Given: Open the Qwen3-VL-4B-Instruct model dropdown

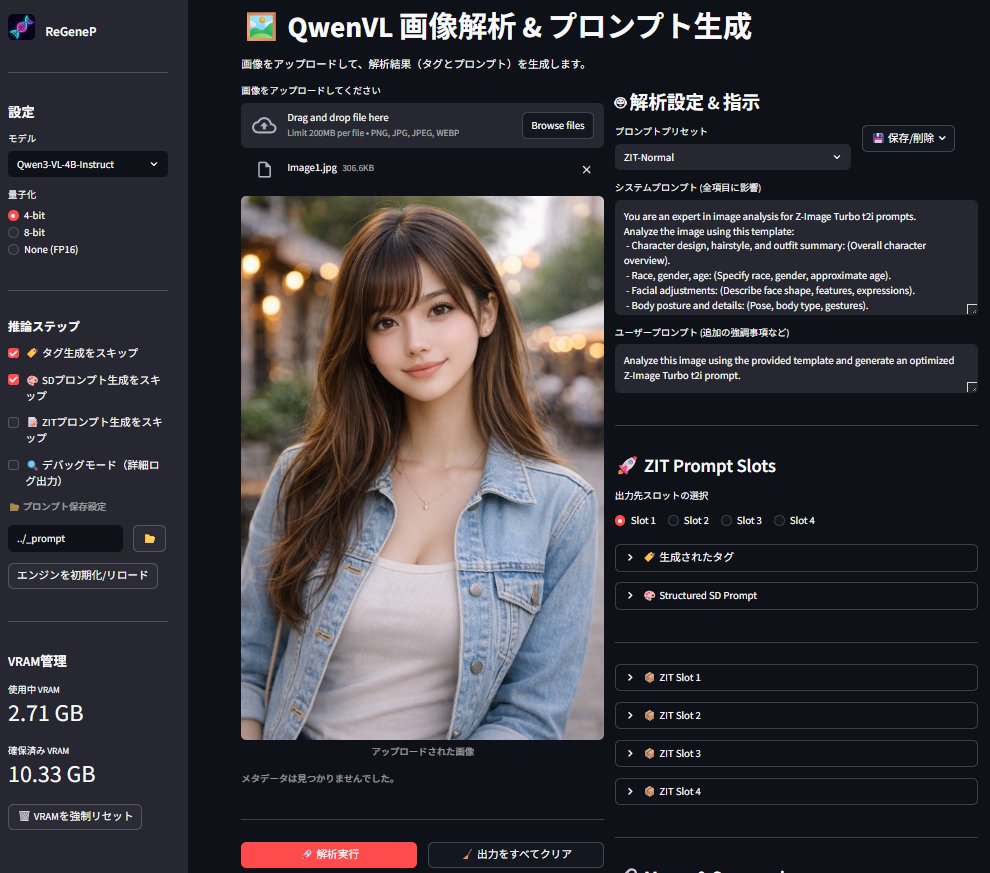Looking at the screenshot, I should [x=87, y=163].
